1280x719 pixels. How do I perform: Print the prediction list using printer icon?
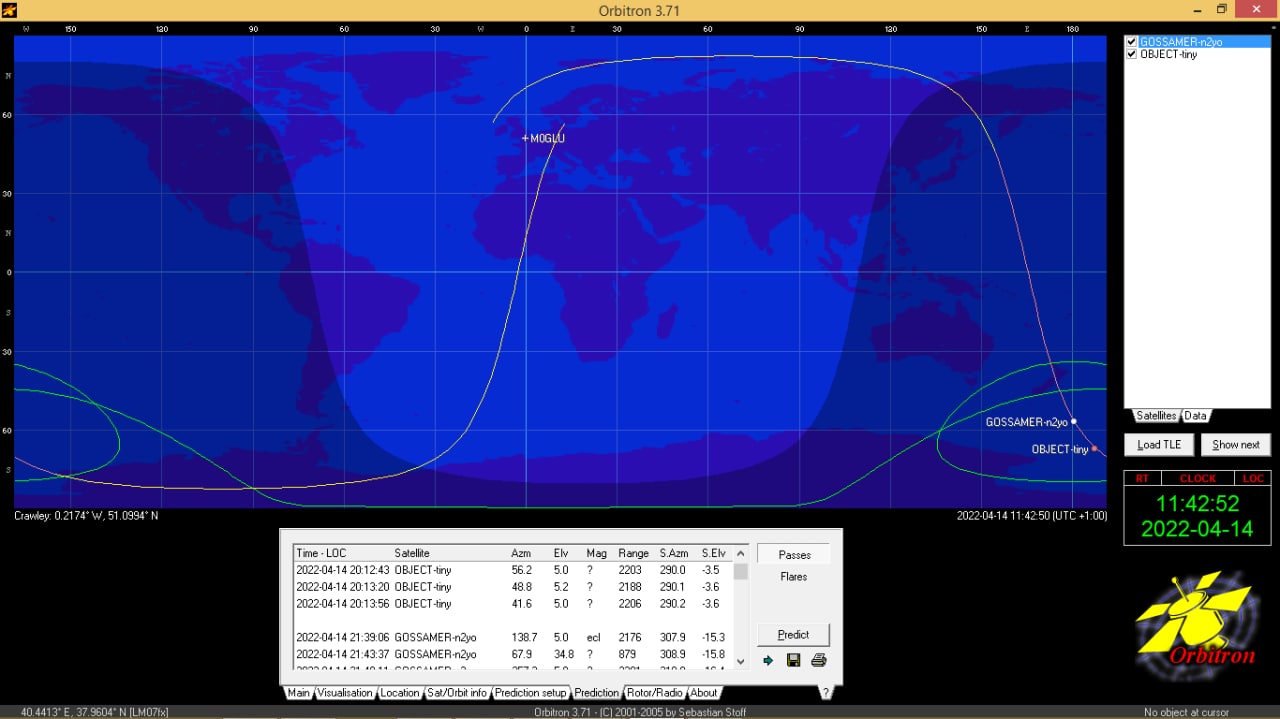coord(818,660)
